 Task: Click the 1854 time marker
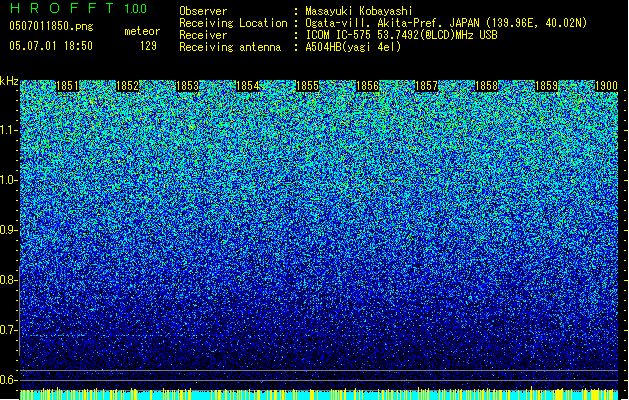pyautogui.click(x=248, y=86)
